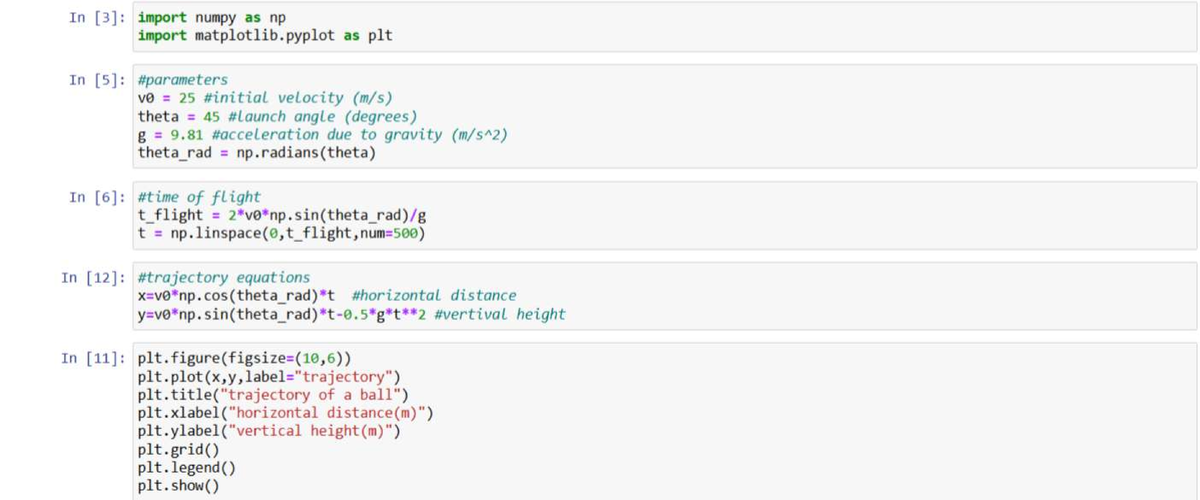The height and width of the screenshot is (500, 1200).
Task: Click the np.linspace line of code
Action: (282, 233)
